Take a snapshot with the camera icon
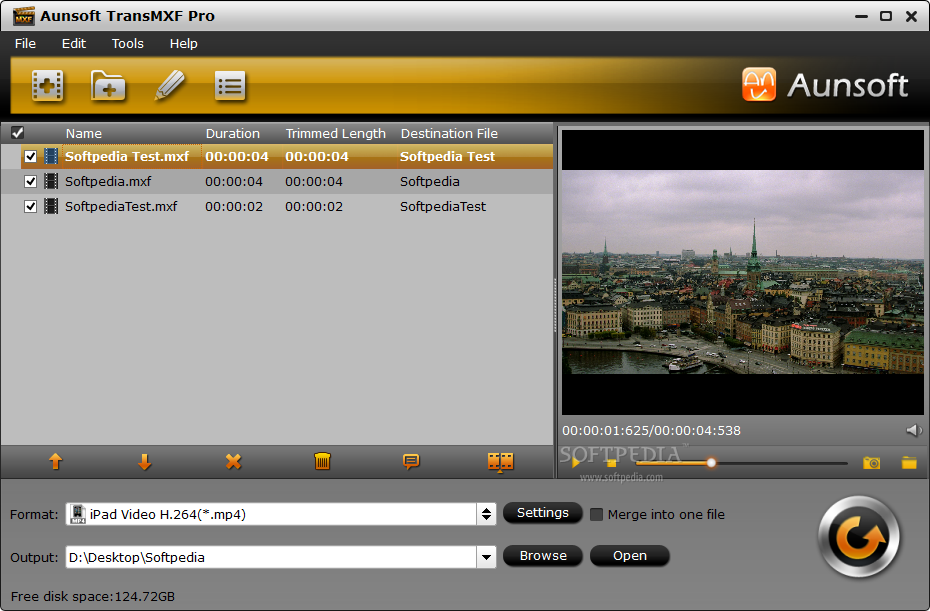Image resolution: width=930 pixels, height=611 pixels. [x=871, y=463]
